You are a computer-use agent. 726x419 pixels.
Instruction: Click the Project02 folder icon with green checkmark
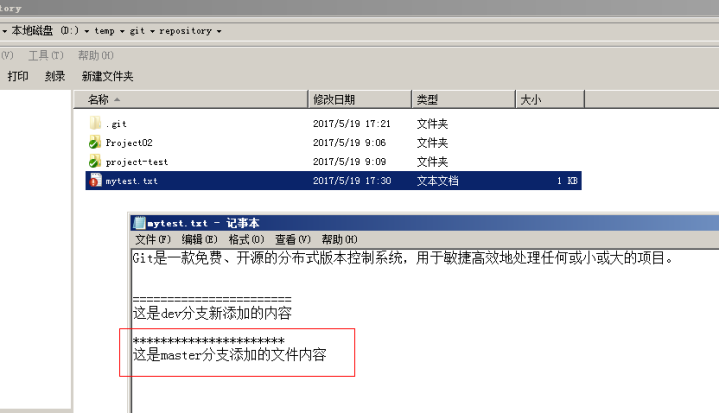pos(95,142)
